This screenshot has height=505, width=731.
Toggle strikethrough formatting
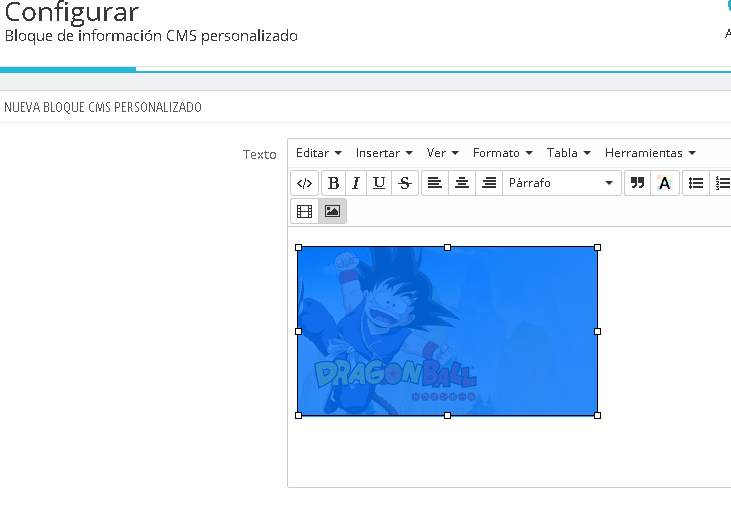(x=405, y=183)
